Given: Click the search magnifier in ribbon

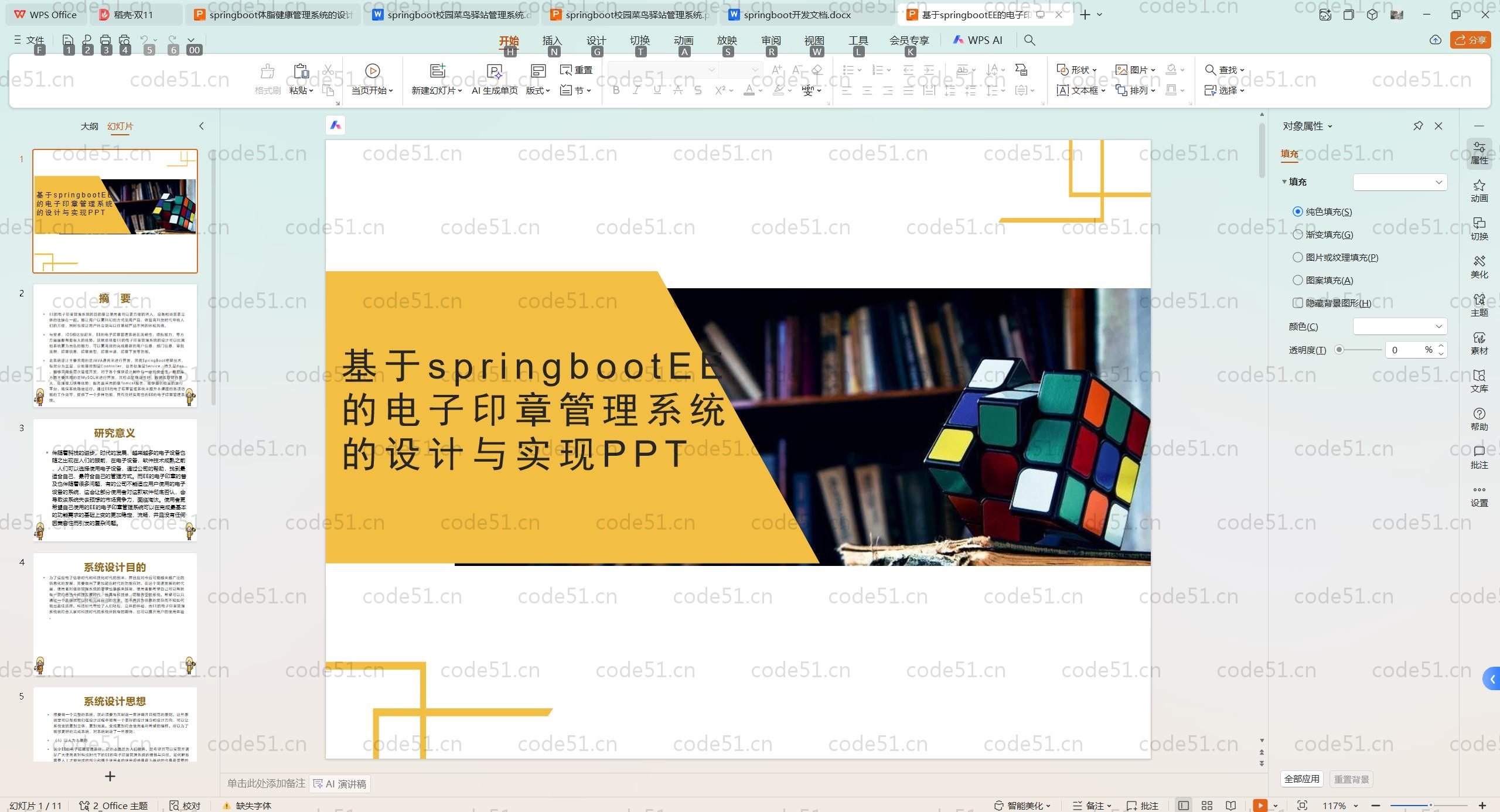Looking at the screenshot, I should point(1029,40).
